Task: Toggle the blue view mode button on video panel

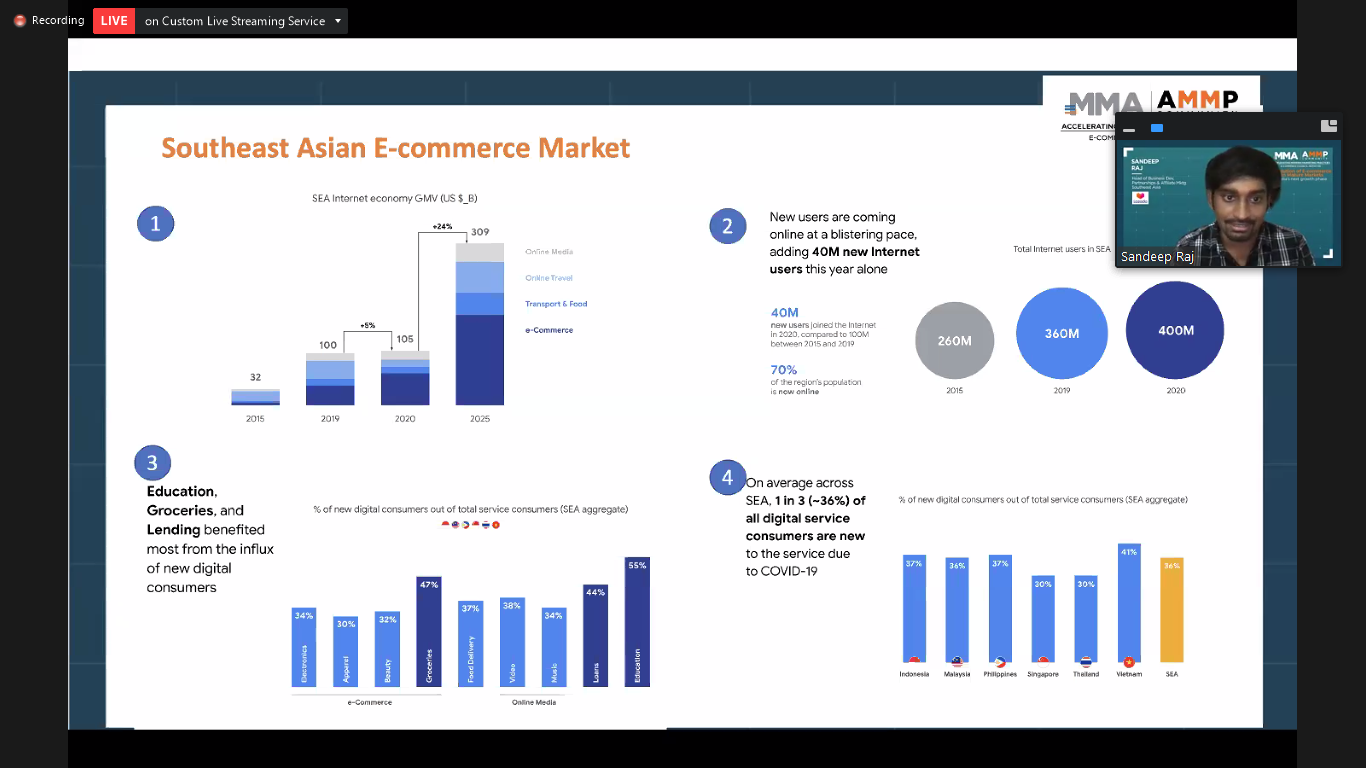Action: tap(1156, 128)
